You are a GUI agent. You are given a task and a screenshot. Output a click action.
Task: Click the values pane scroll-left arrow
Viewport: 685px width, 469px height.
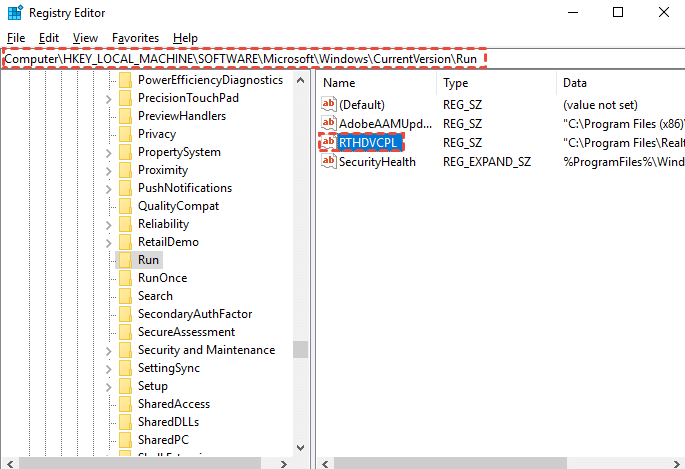(x=325, y=464)
